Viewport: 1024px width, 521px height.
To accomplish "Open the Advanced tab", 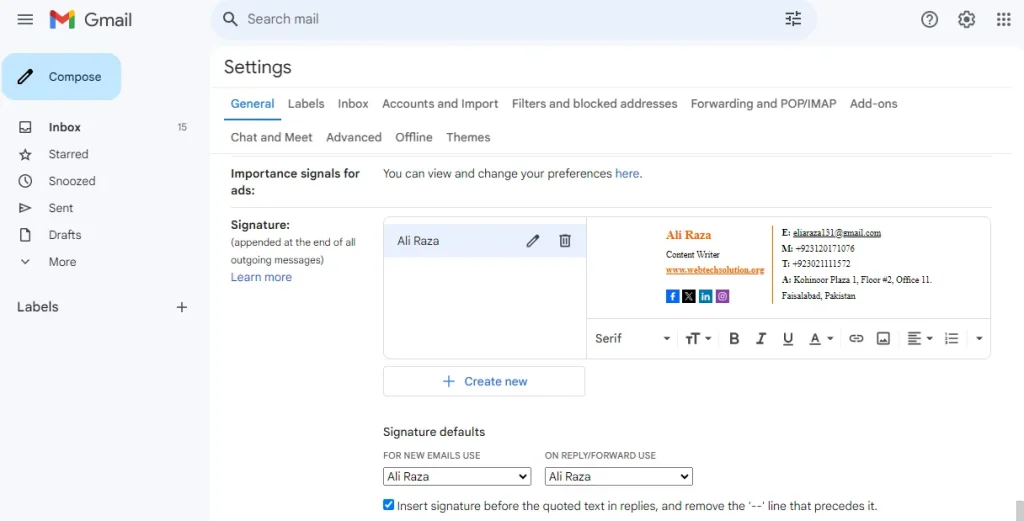I will tap(354, 137).
